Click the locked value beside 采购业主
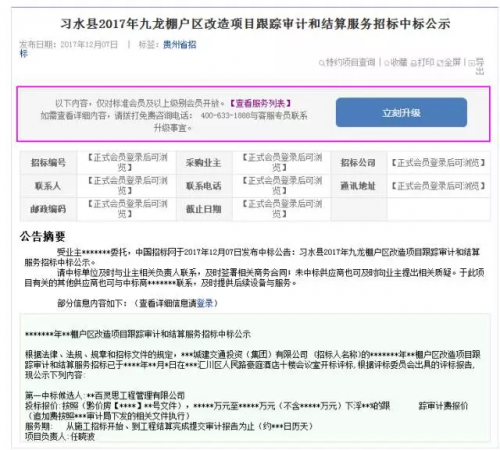This screenshot has width=500, height=450. click(x=282, y=162)
